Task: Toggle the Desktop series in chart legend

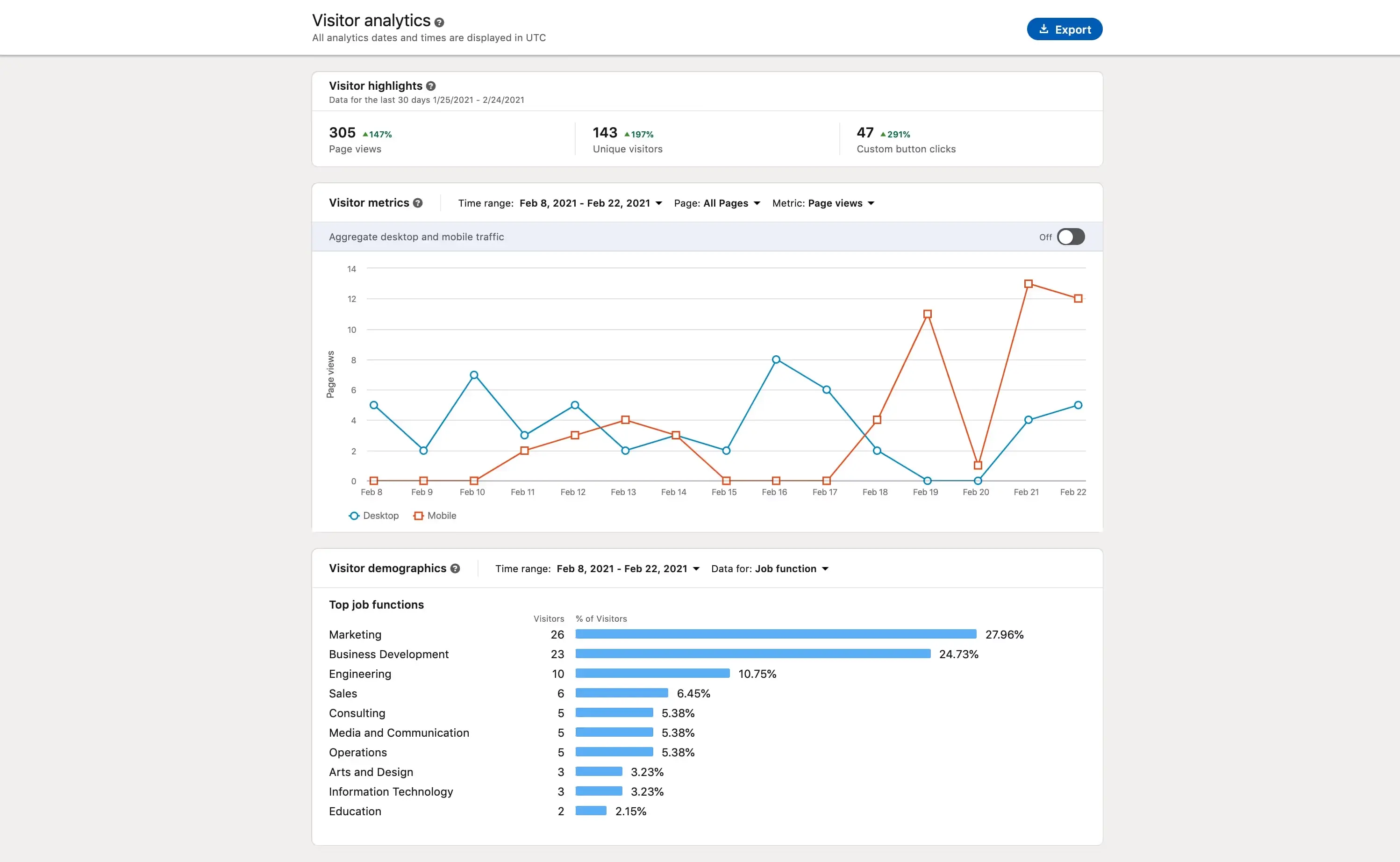Action: tap(373, 515)
